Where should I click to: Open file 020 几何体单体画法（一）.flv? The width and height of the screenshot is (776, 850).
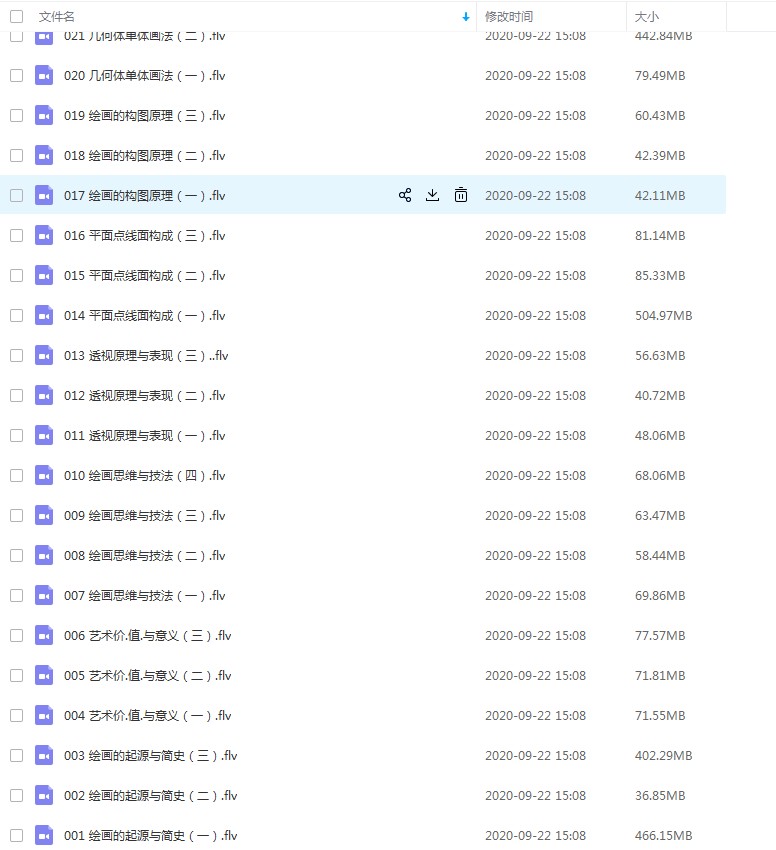[144, 75]
